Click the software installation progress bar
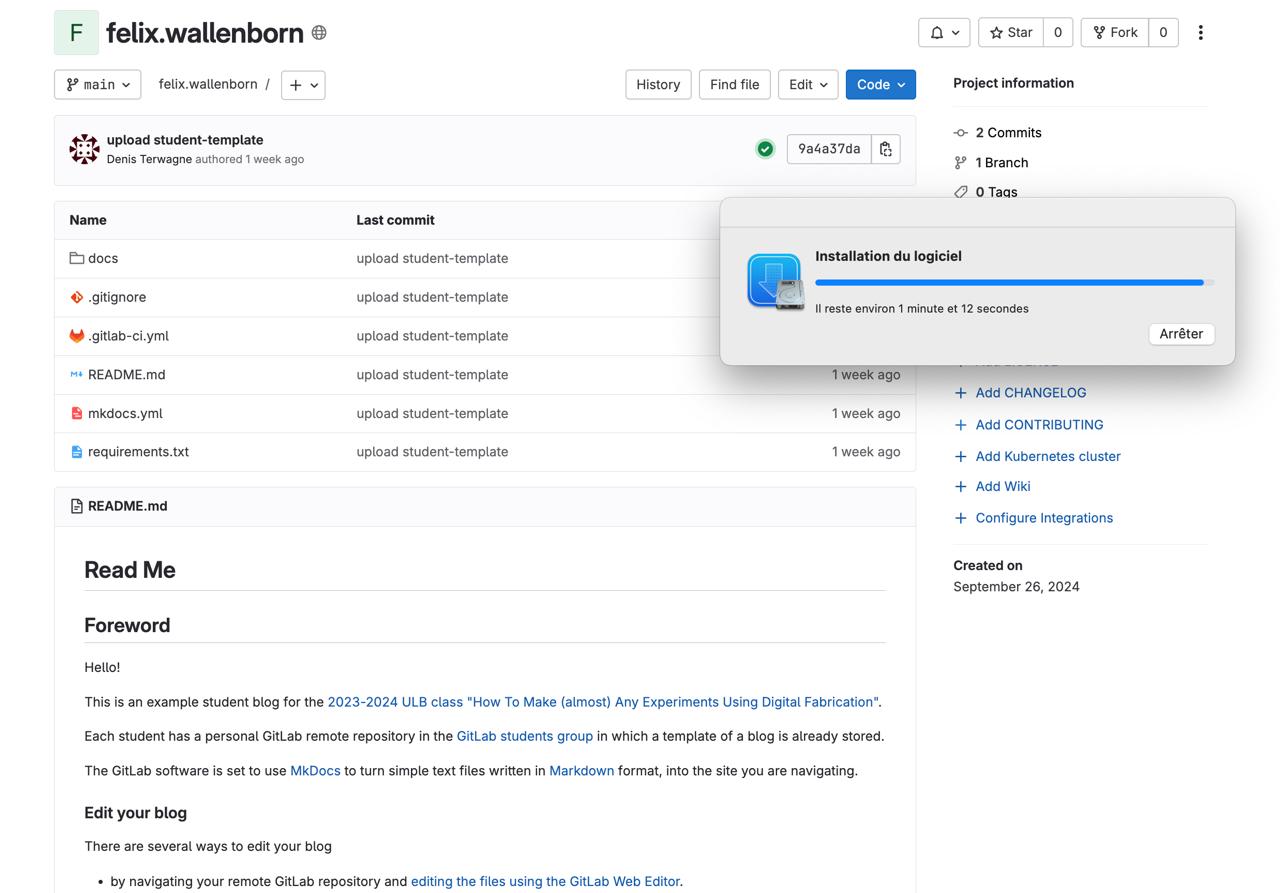 pyautogui.click(x=1015, y=283)
